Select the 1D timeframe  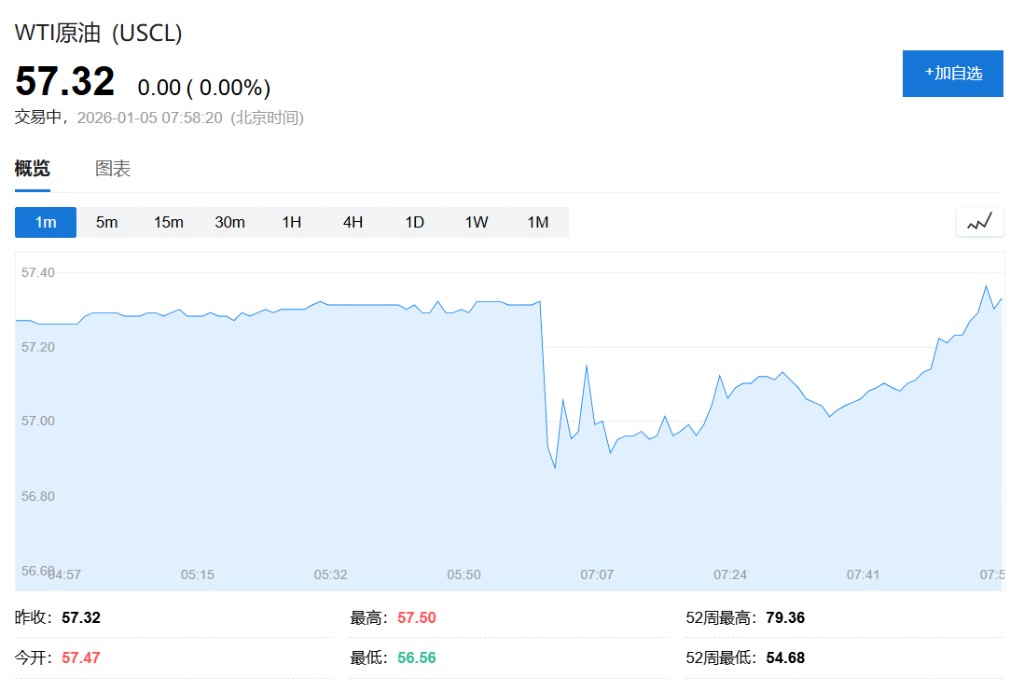pyautogui.click(x=414, y=222)
